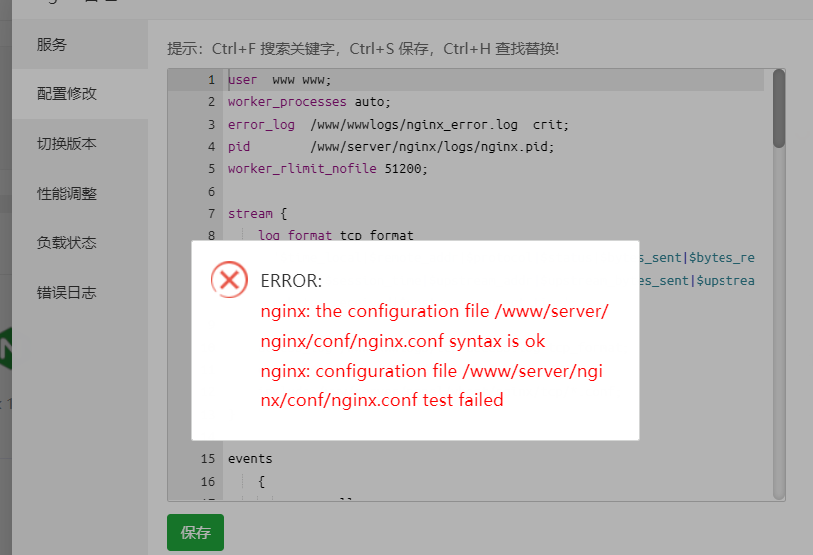Image resolution: width=813 pixels, height=555 pixels.
Task: Click the Ctrl+F hint text above editor
Action: 363,49
